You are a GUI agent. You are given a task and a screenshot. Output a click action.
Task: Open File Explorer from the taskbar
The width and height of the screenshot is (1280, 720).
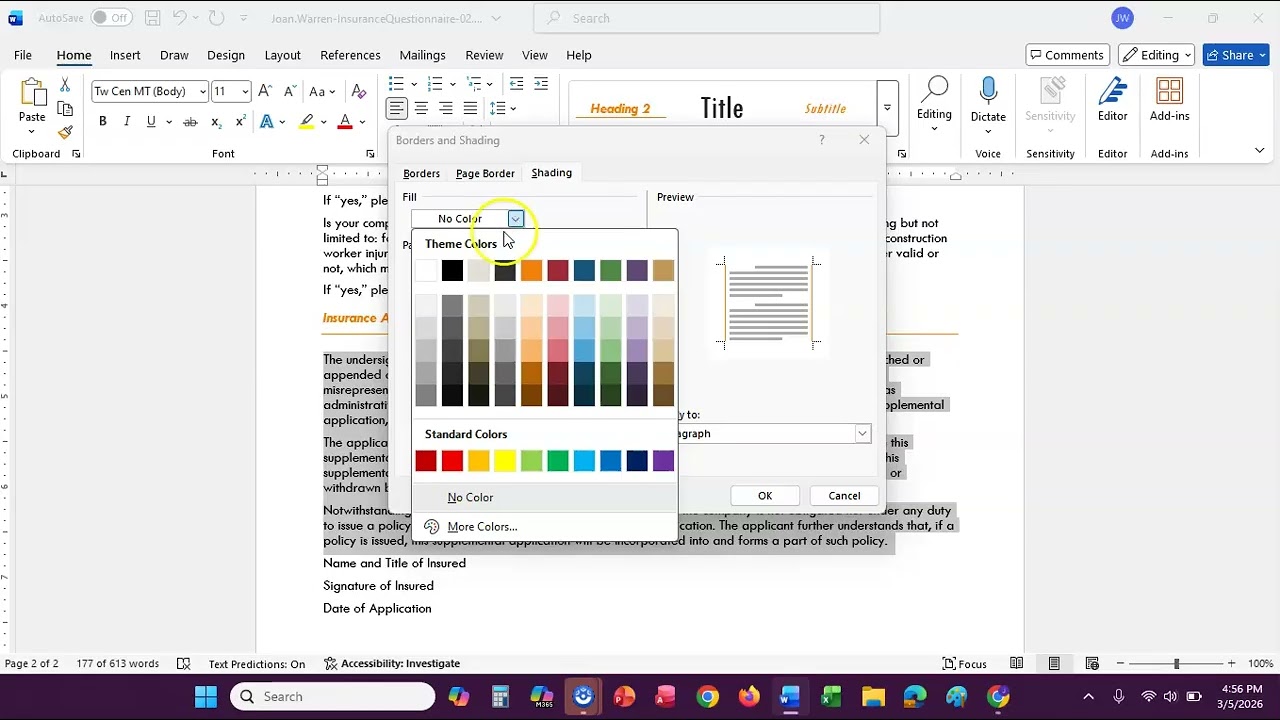coord(873,697)
